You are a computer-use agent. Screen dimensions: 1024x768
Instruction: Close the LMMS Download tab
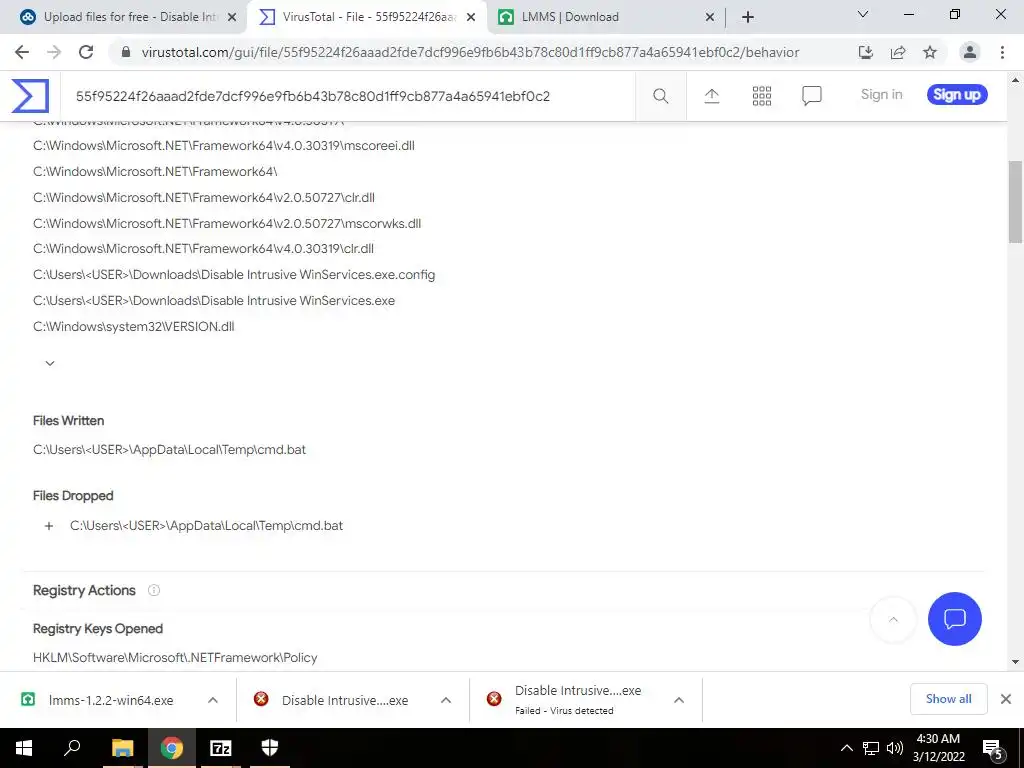pyautogui.click(x=710, y=18)
